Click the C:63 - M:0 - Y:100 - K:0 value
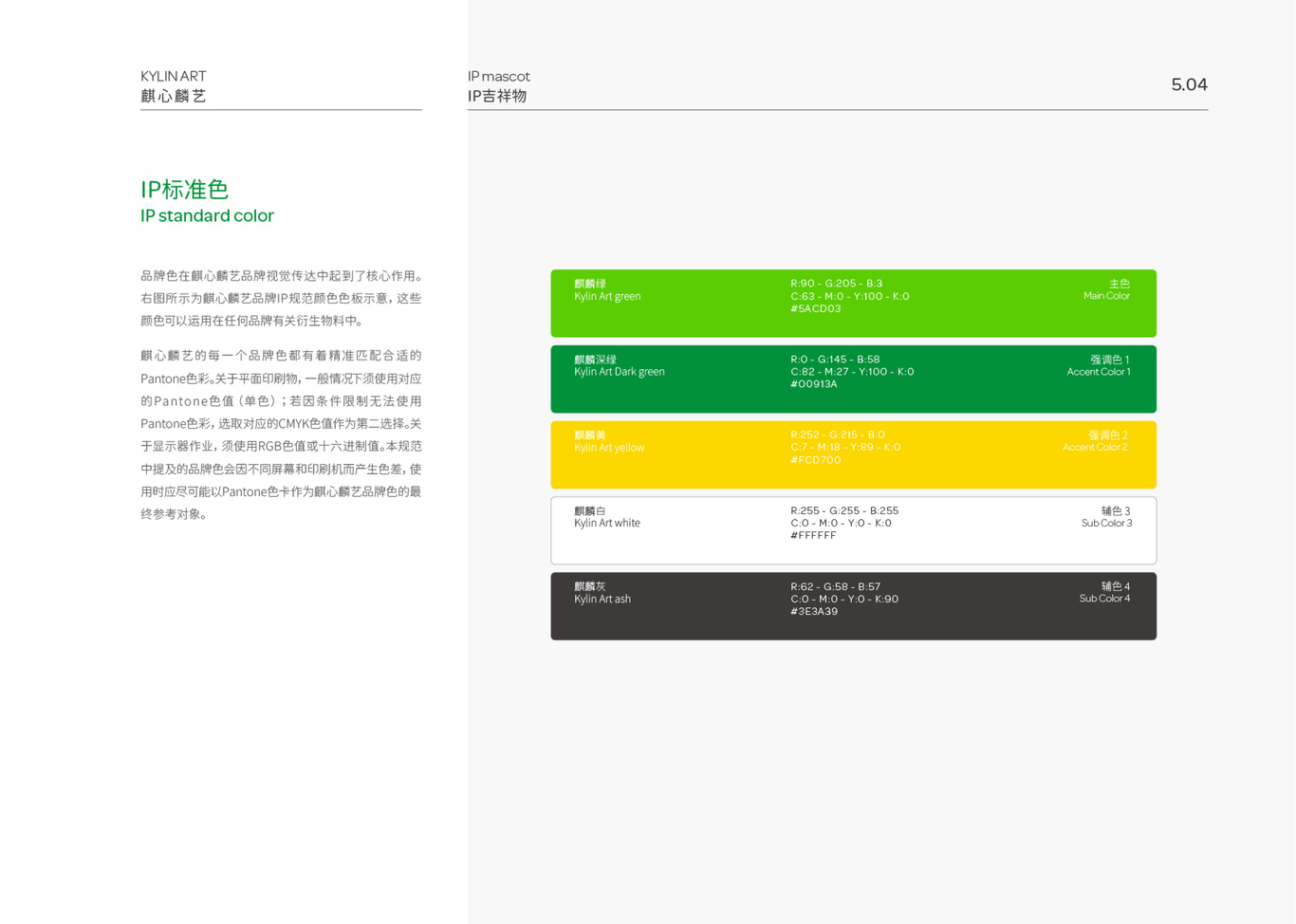The height and width of the screenshot is (924, 1296). 850,296
